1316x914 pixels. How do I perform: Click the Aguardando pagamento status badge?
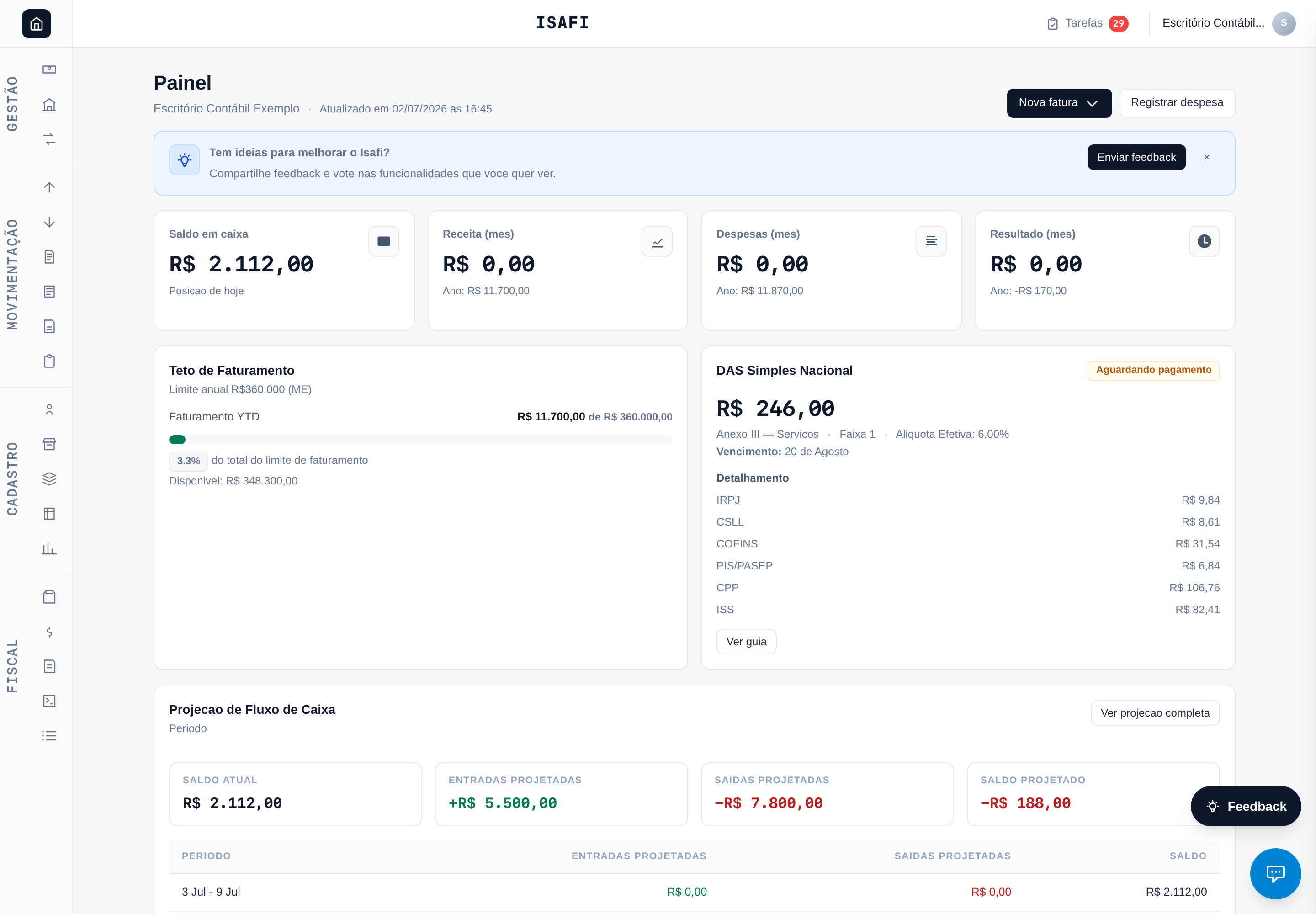pyautogui.click(x=1153, y=370)
